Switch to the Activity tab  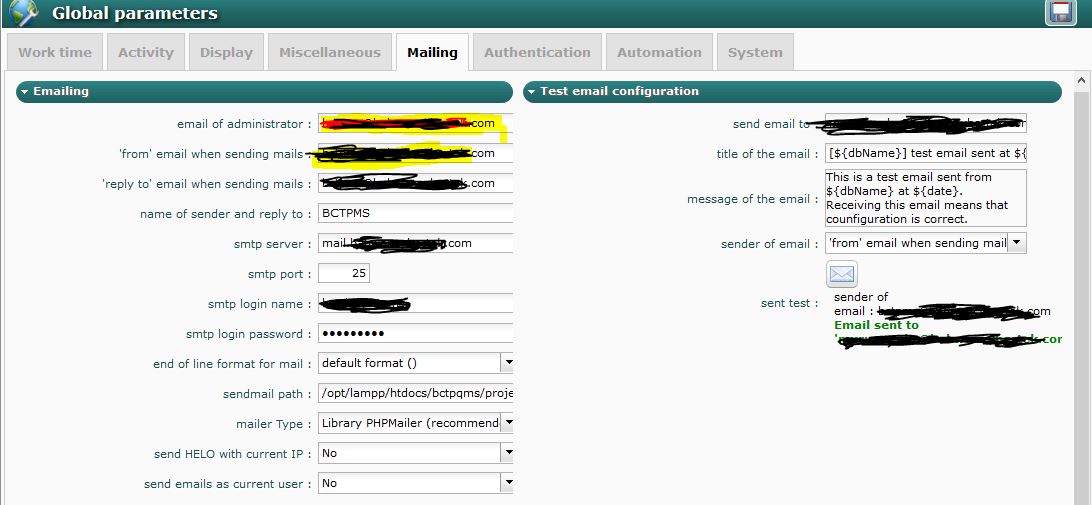tap(146, 52)
